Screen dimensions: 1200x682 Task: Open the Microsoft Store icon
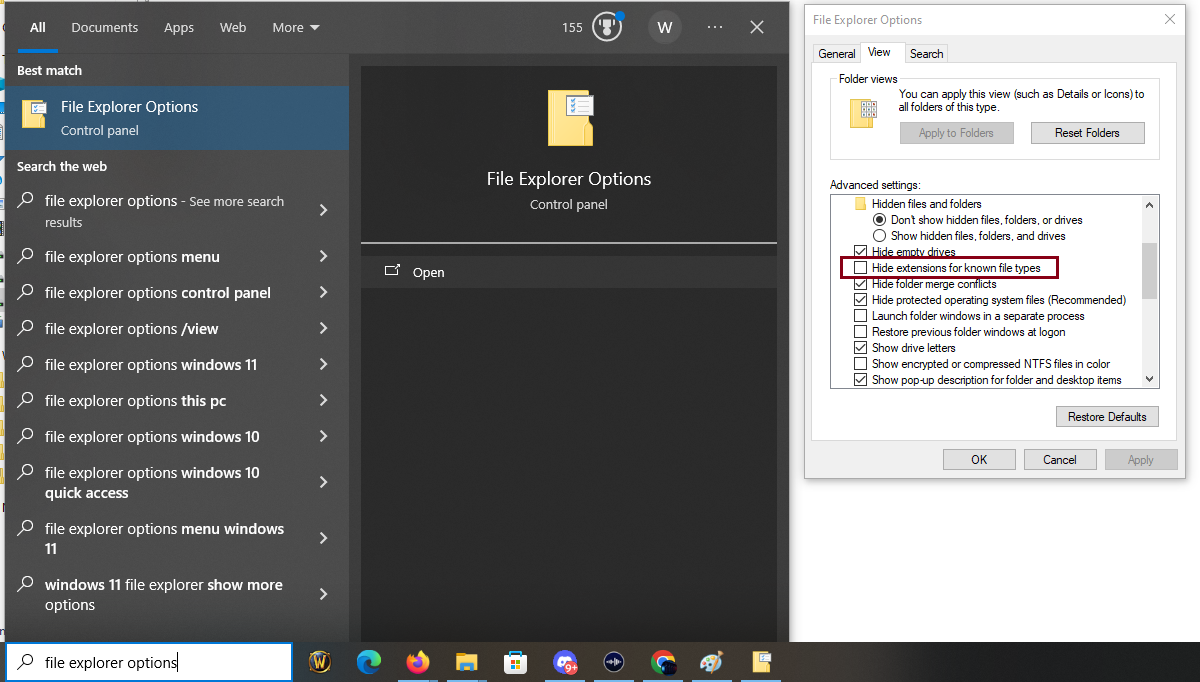click(x=515, y=662)
